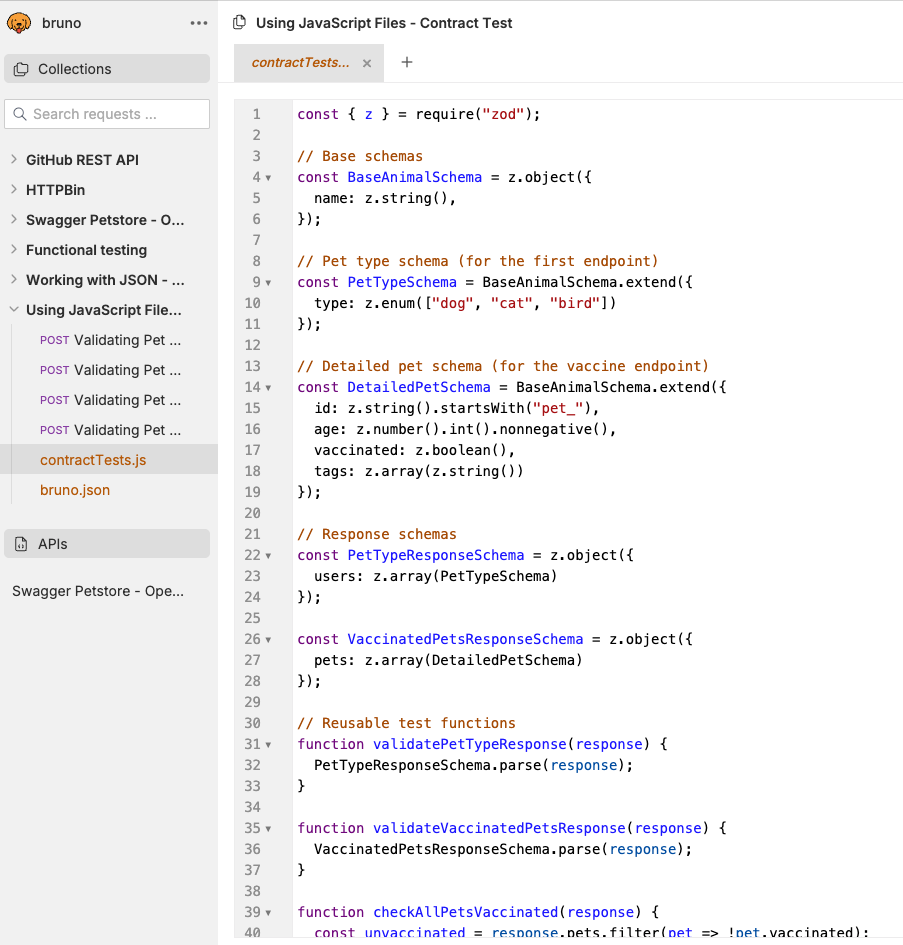This screenshot has height=945, width=903.
Task: Open a new tab with plus icon
Action: tap(407, 62)
